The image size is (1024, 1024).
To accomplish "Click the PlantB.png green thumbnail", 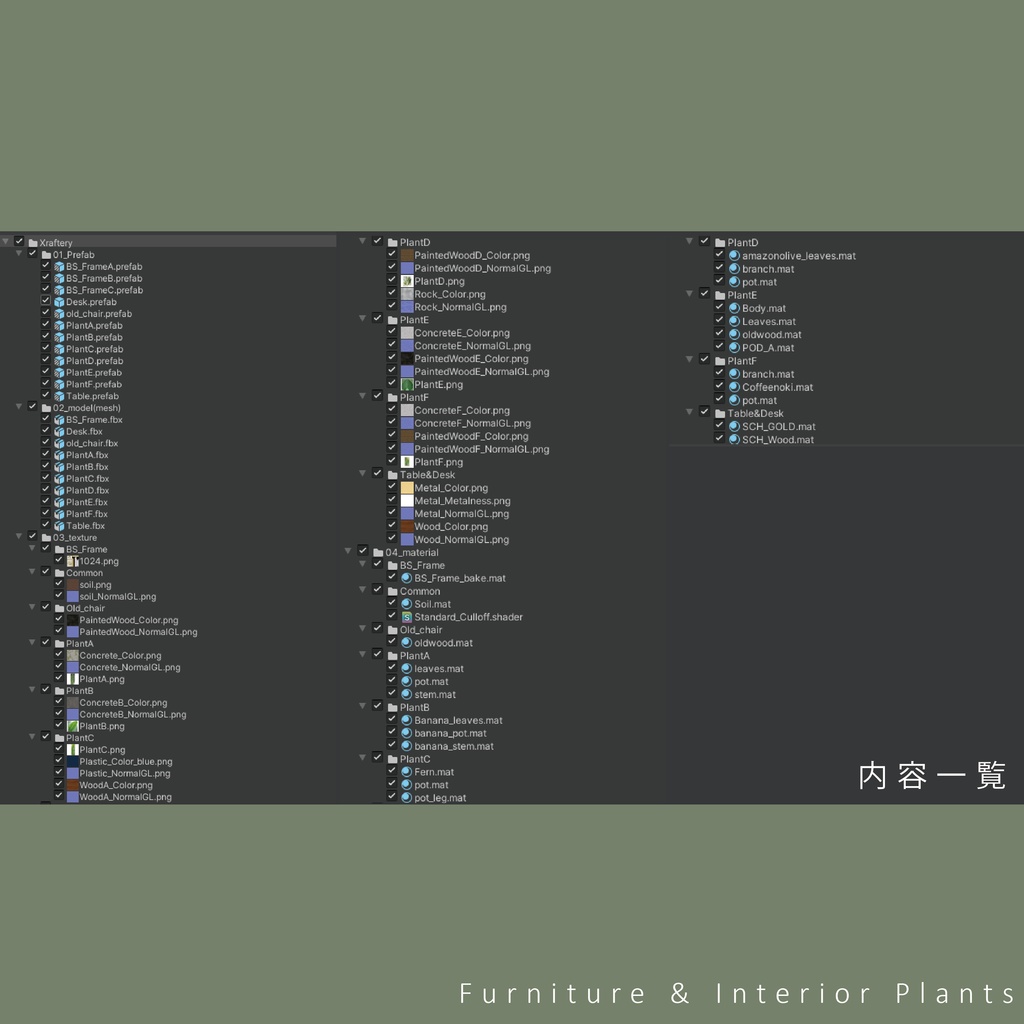I will tap(72, 726).
